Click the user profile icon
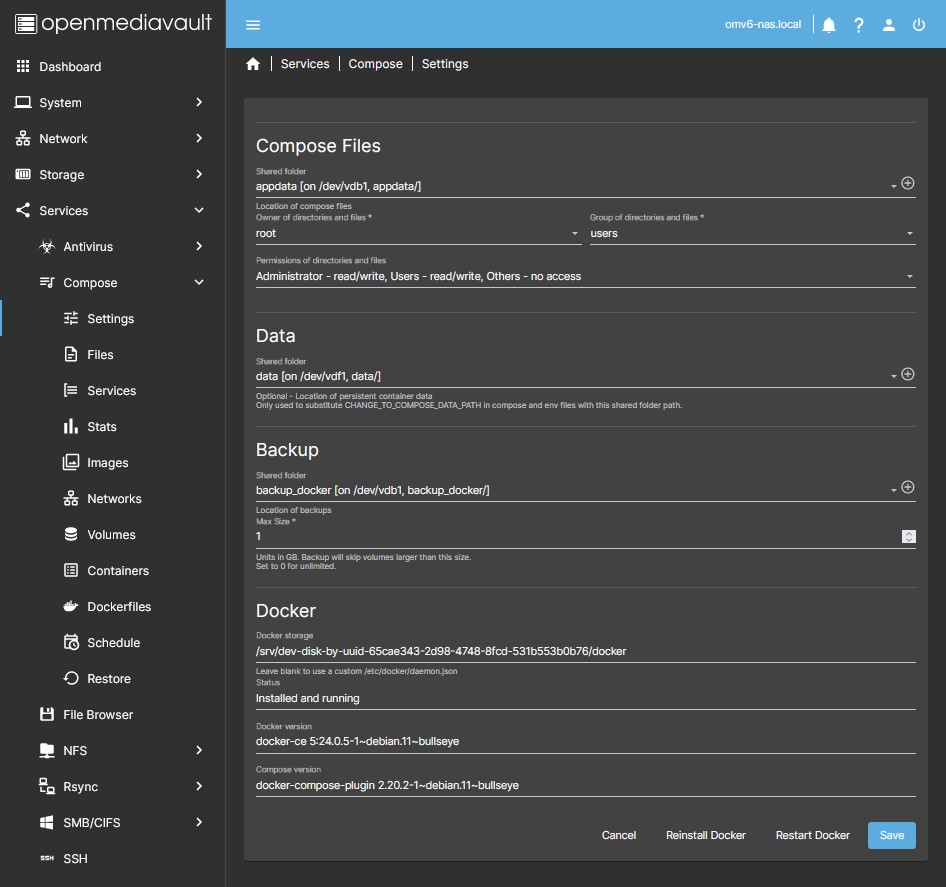This screenshot has height=887, width=946. 889,25
